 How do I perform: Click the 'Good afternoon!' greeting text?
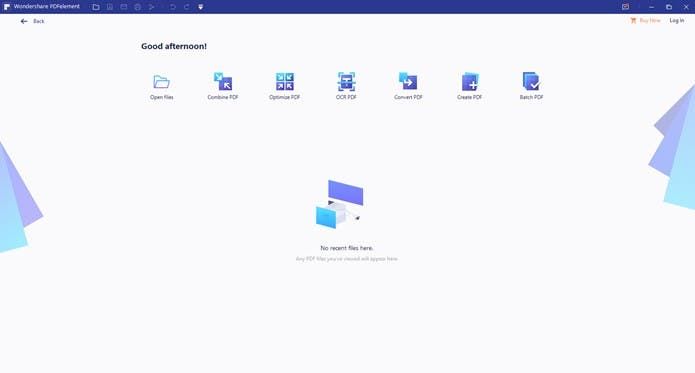pyautogui.click(x=174, y=46)
